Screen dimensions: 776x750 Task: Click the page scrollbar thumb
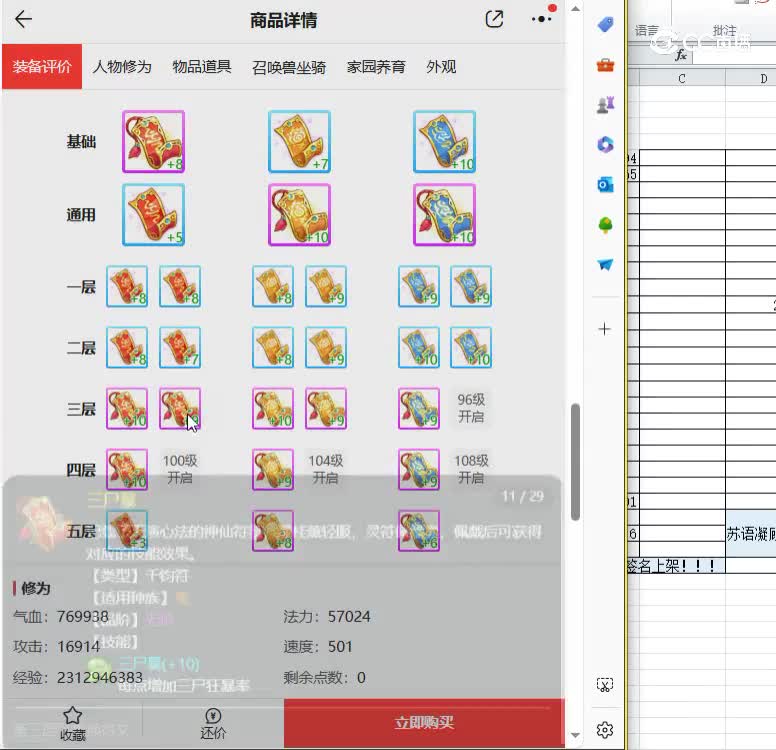point(575,462)
